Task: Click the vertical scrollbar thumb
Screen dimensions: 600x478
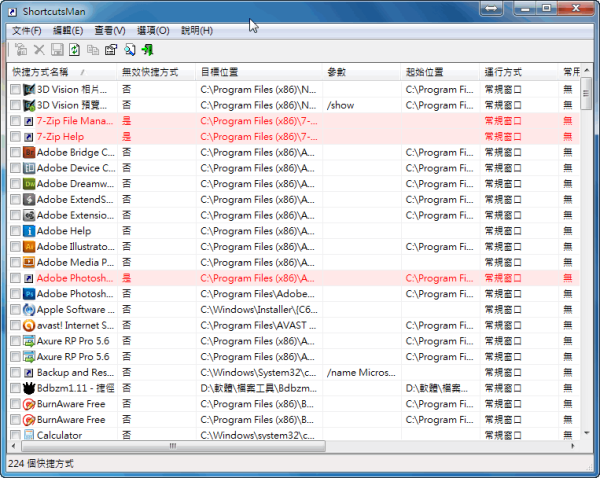Action: (x=586, y=93)
